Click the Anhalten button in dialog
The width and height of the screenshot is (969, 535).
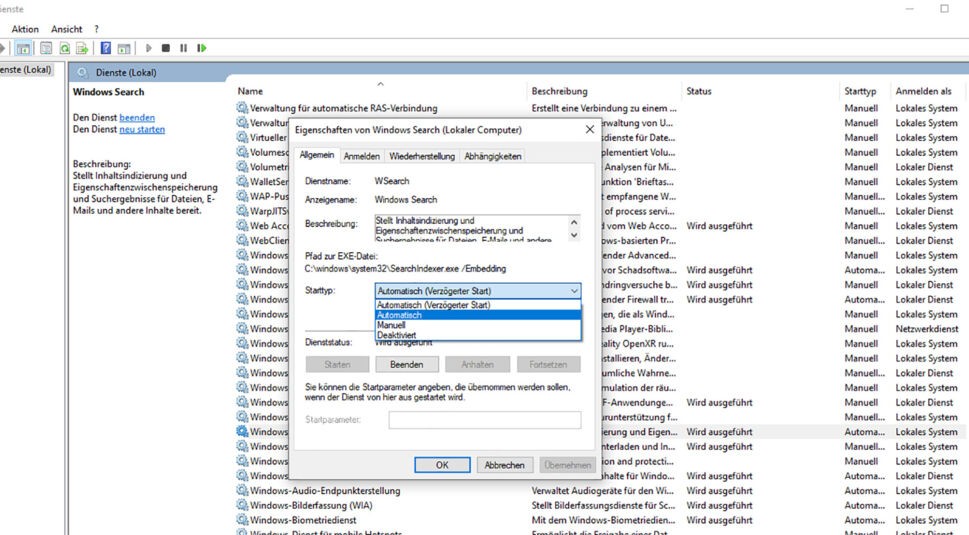point(478,364)
